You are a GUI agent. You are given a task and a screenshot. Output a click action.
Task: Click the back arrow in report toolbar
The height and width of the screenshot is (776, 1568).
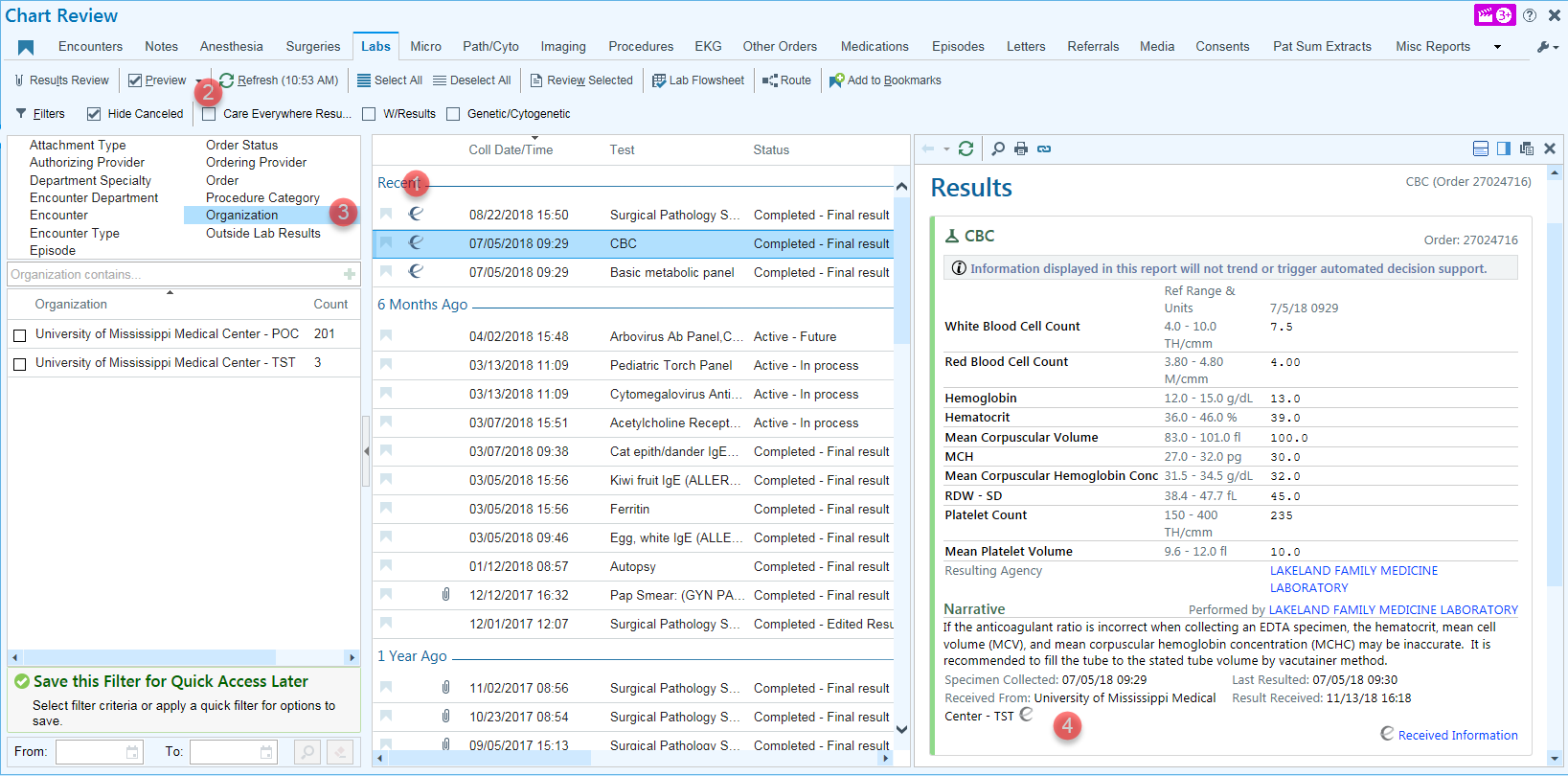927,148
